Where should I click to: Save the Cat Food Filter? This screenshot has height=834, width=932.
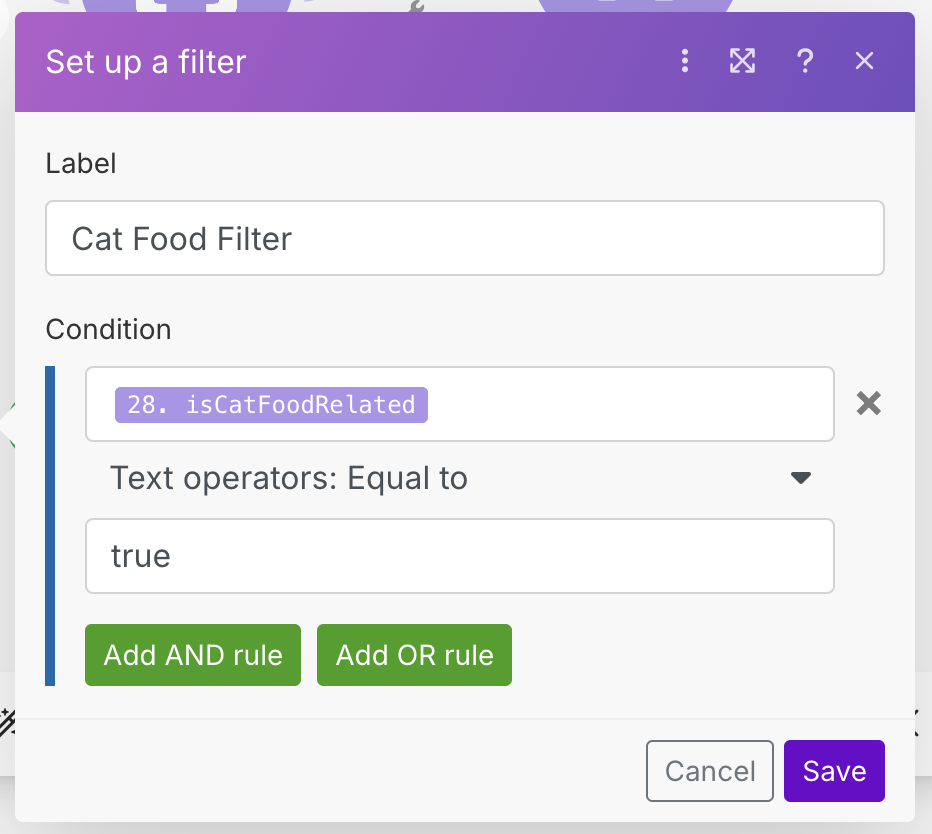[x=834, y=771]
